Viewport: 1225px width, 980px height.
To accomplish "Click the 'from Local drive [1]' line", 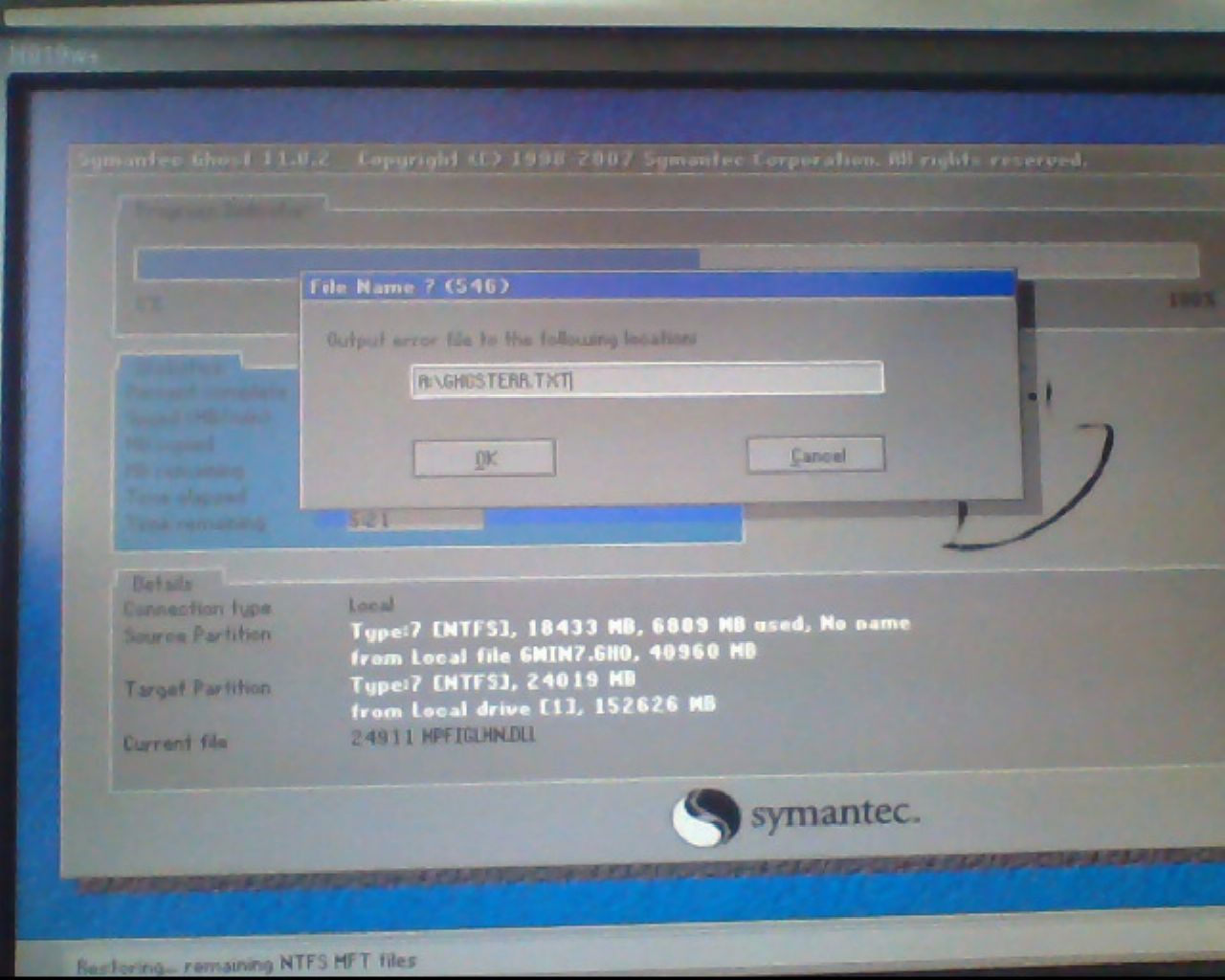I will click(x=532, y=707).
